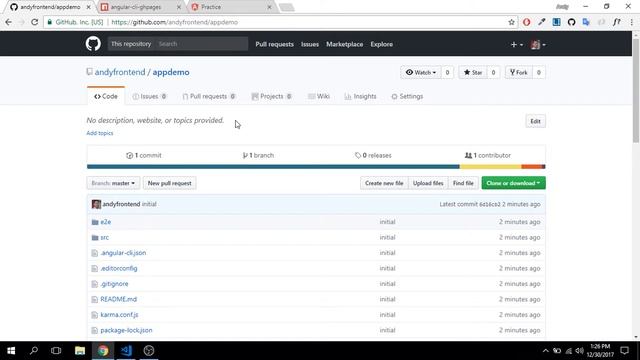Image resolution: width=640 pixels, height=360 pixels.
Task: Expand the Clone or download menu
Action: [x=513, y=183]
